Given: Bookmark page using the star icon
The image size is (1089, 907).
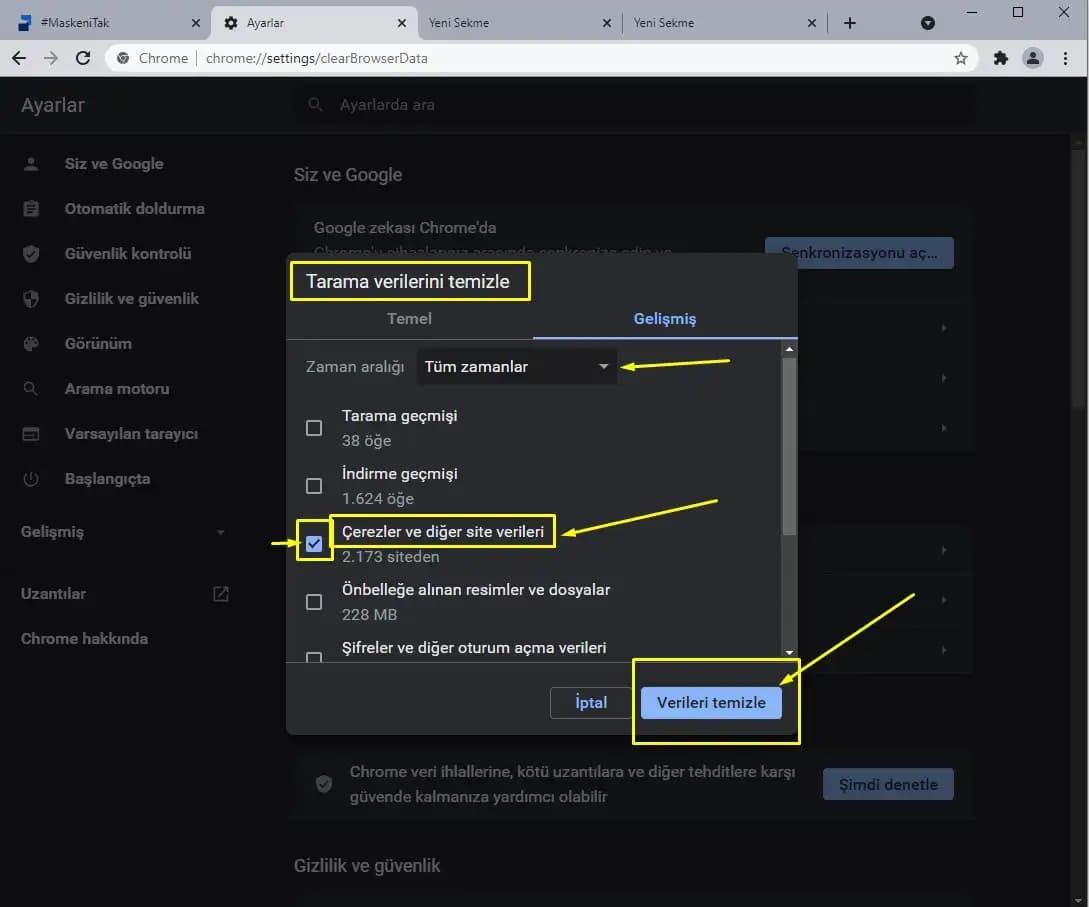Looking at the screenshot, I should (x=961, y=58).
